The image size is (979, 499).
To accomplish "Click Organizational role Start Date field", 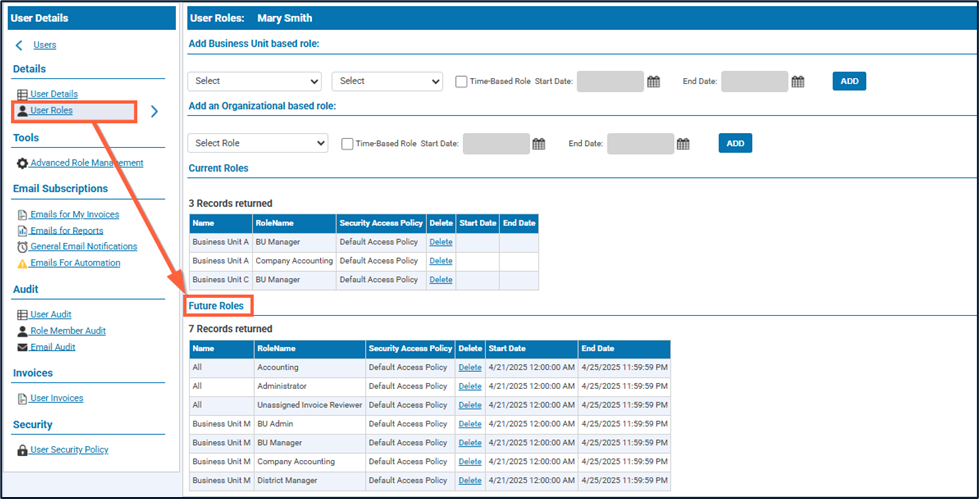I will (x=496, y=144).
